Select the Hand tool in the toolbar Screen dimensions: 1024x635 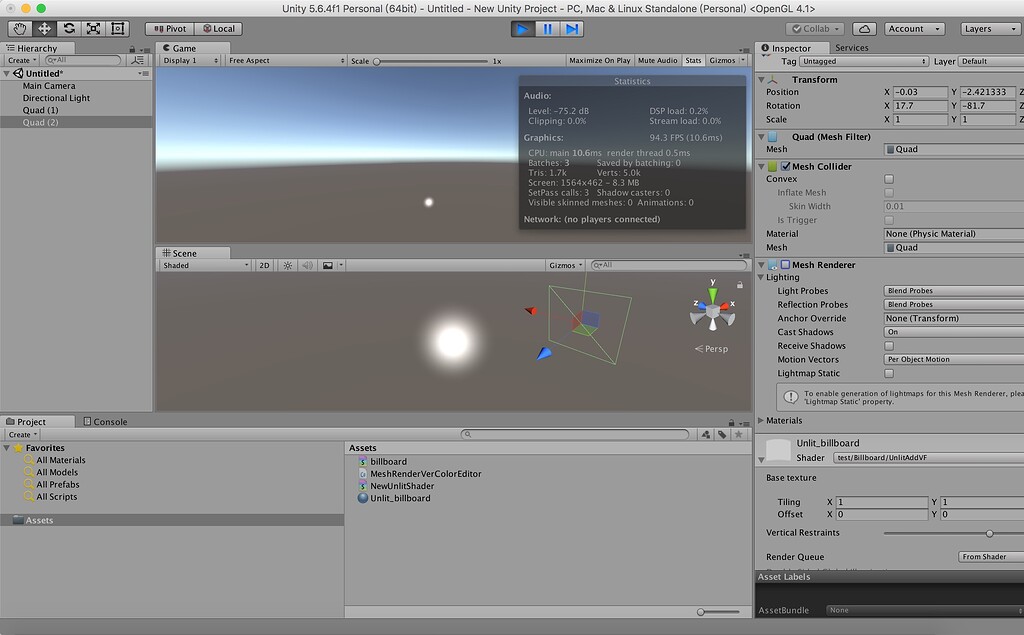click(x=18, y=29)
